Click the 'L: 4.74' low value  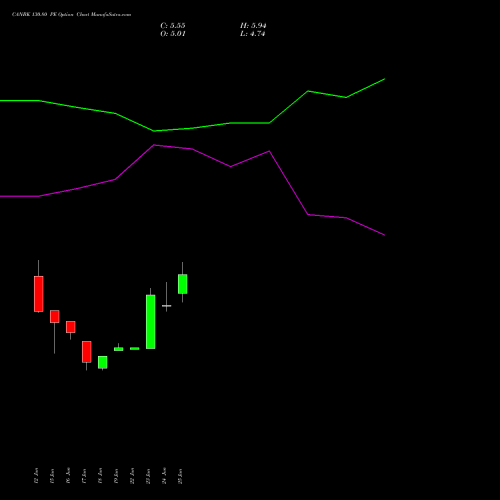click(252, 34)
